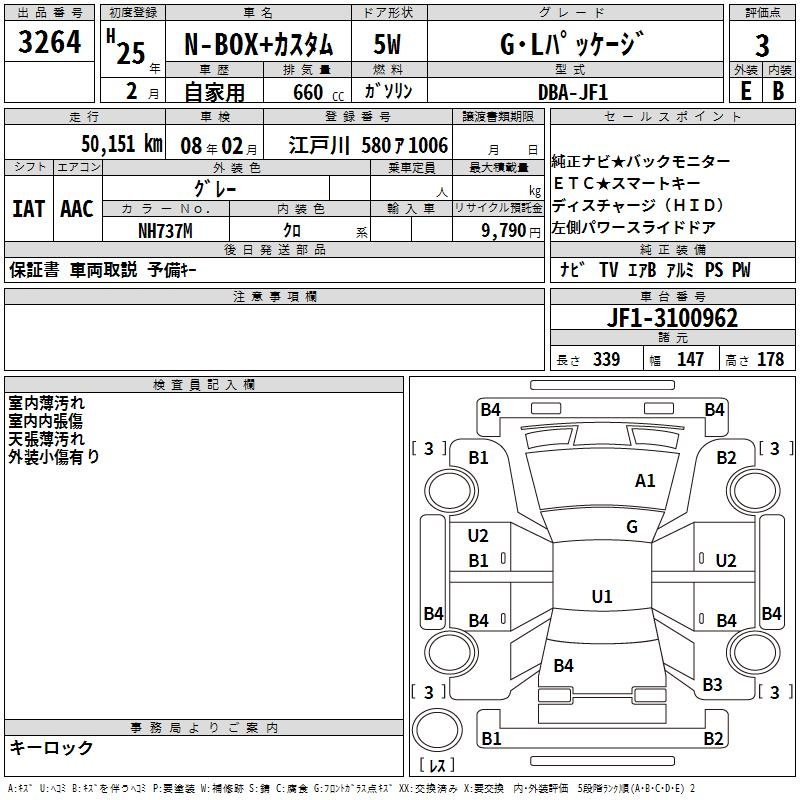
Task: Click displacement value 660 cc
Action: (x=318, y=93)
